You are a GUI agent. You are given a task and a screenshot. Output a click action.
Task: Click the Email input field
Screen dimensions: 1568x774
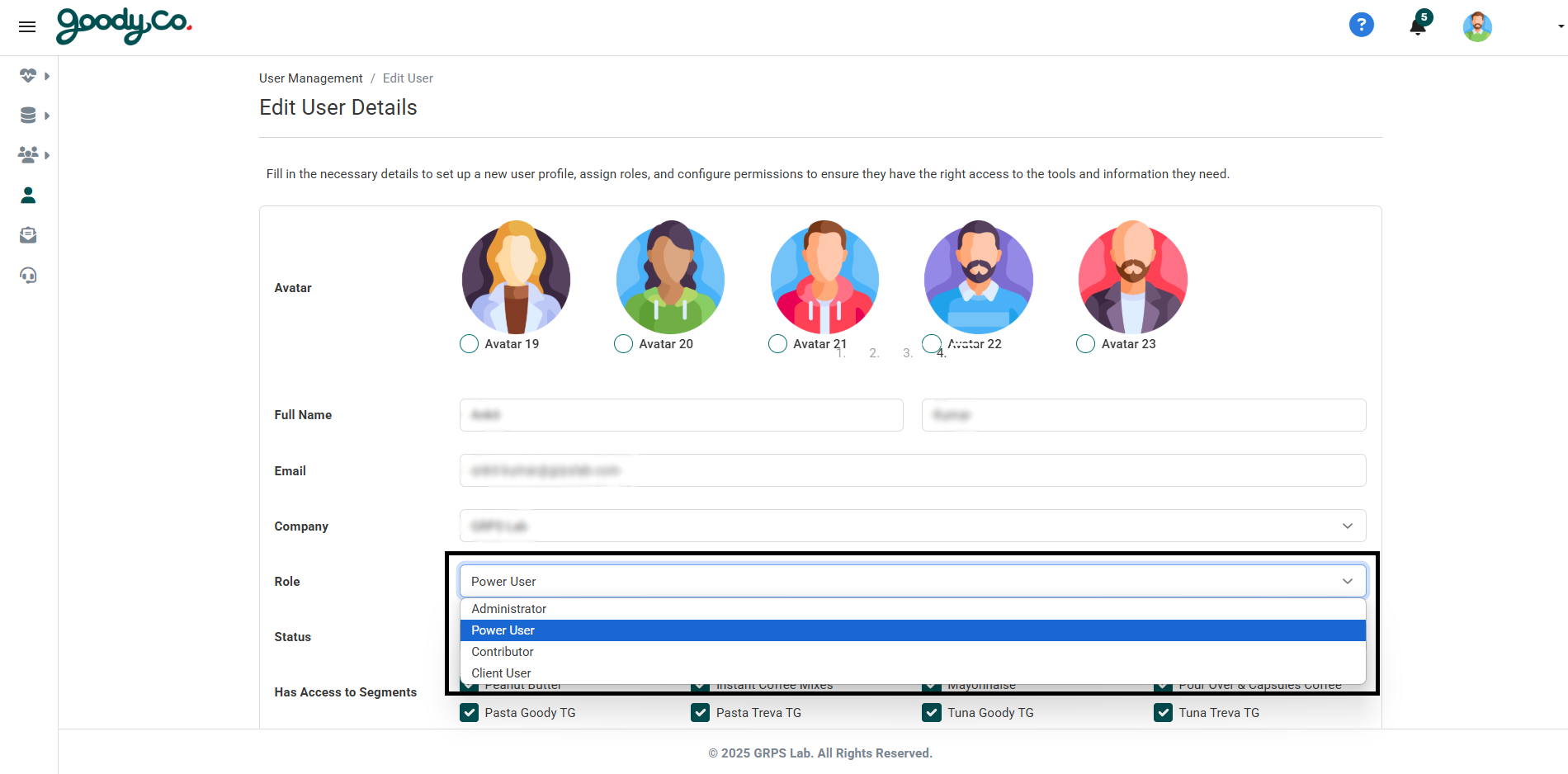point(912,471)
